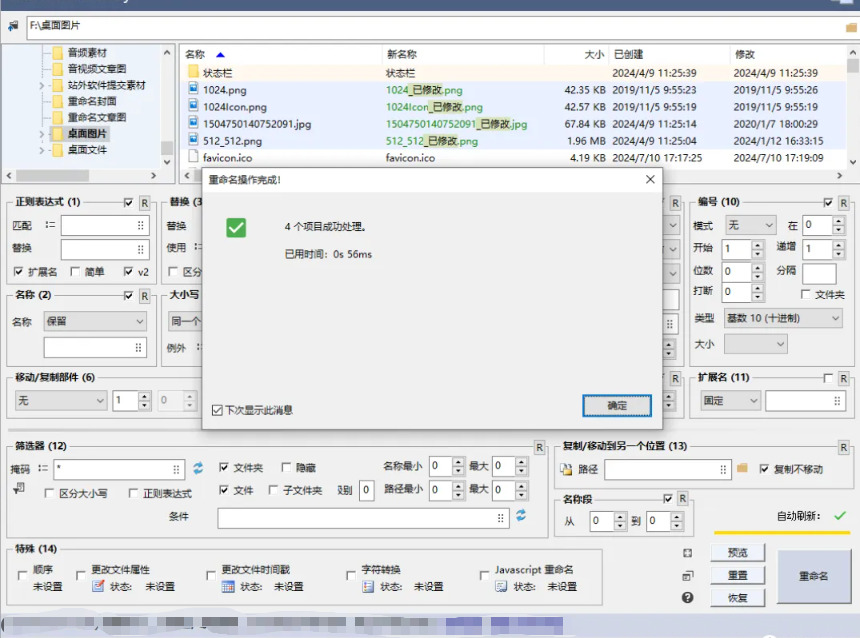This screenshot has height=638, width=860.
Task: Click the R reset button in filter section
Action: click(x=540, y=447)
